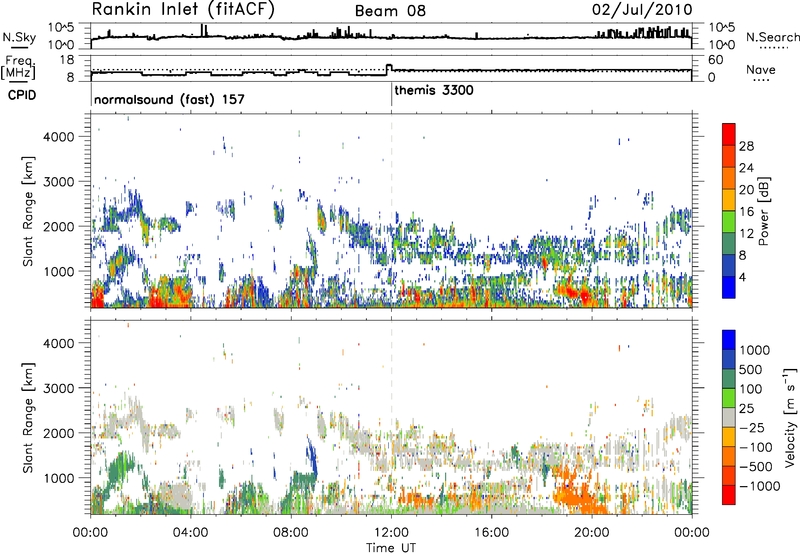Viewport: 800px width, 554px height.
Task: Click the "28" power colorbar tick
Action: coord(746,146)
